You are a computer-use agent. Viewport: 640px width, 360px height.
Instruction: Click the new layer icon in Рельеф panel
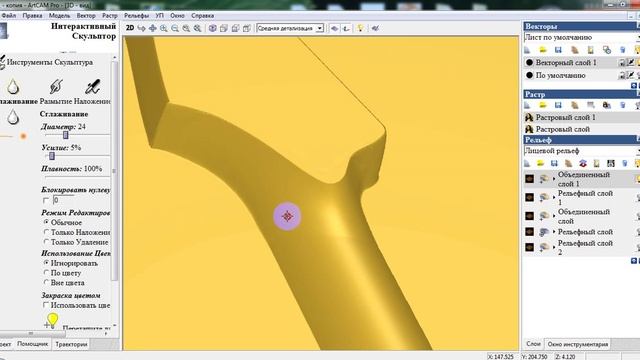(527, 164)
